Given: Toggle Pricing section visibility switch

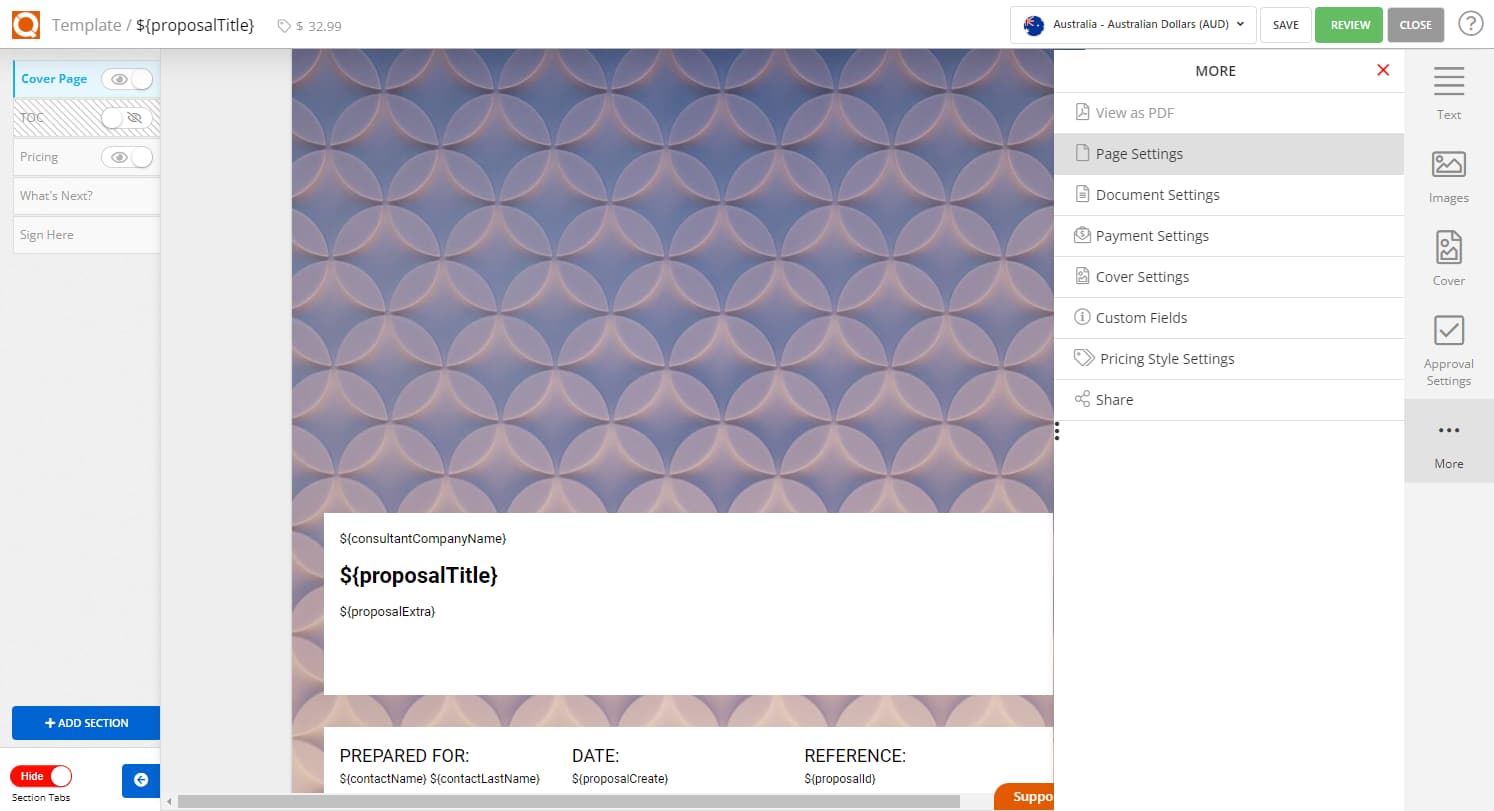Looking at the screenshot, I should point(128,157).
